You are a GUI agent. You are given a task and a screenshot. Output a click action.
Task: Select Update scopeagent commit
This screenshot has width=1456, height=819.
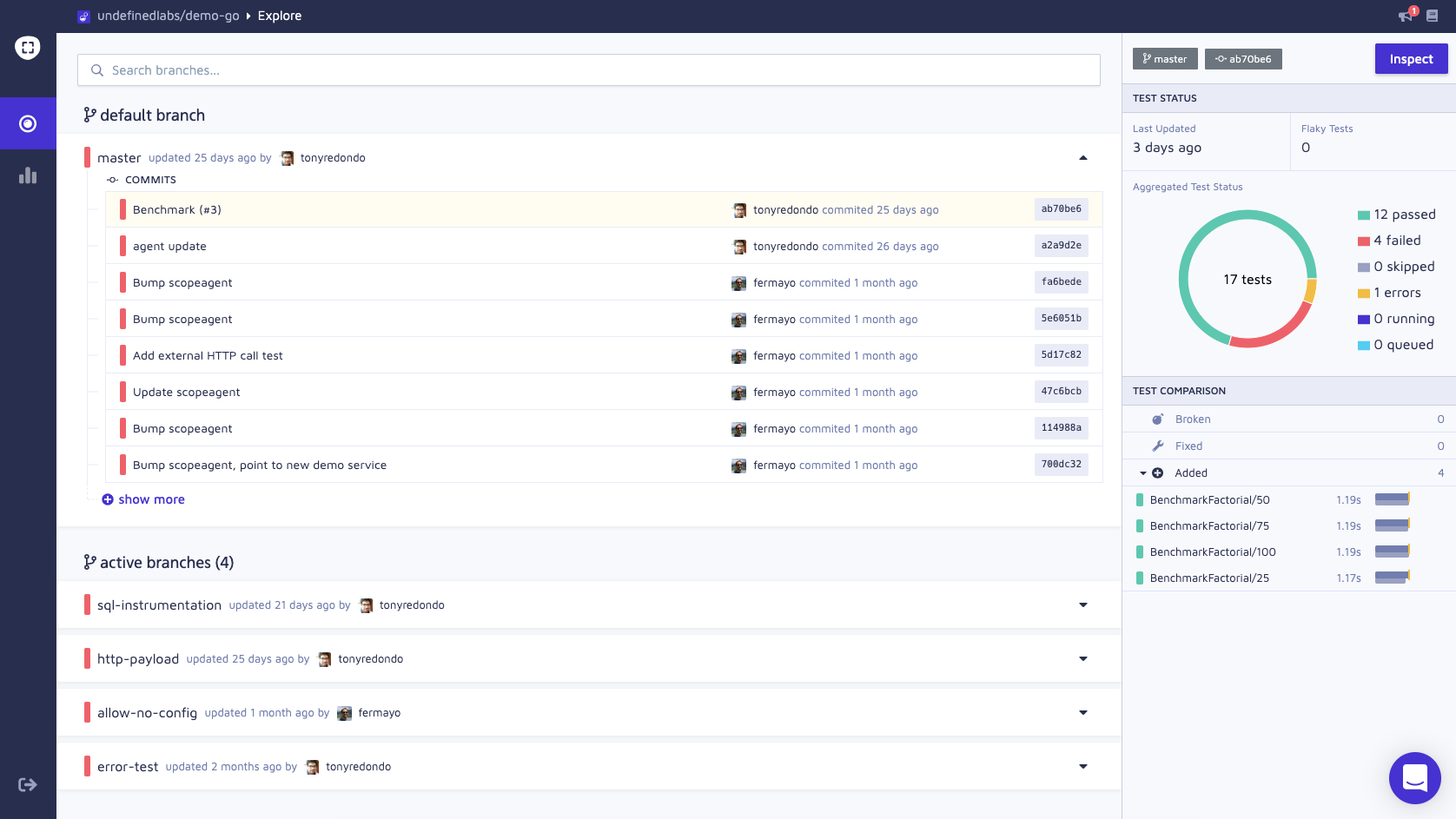pyautogui.click(x=605, y=392)
